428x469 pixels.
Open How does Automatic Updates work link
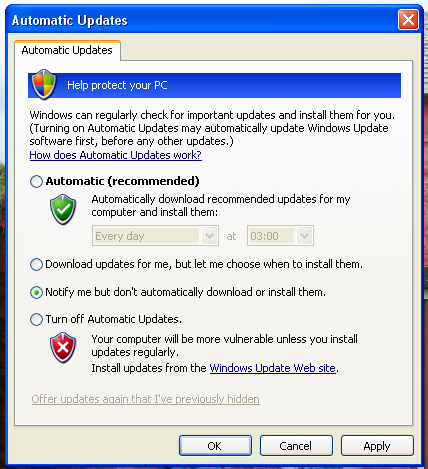click(x=115, y=155)
